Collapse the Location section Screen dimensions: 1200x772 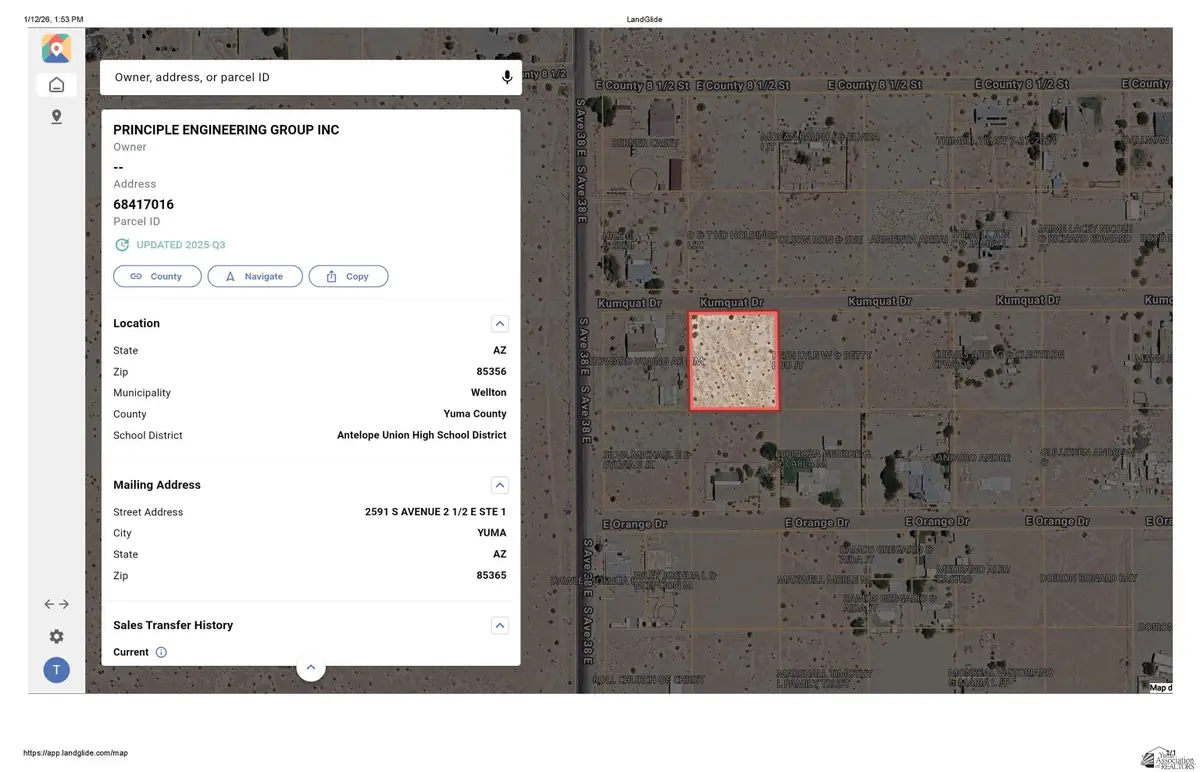tap(499, 323)
